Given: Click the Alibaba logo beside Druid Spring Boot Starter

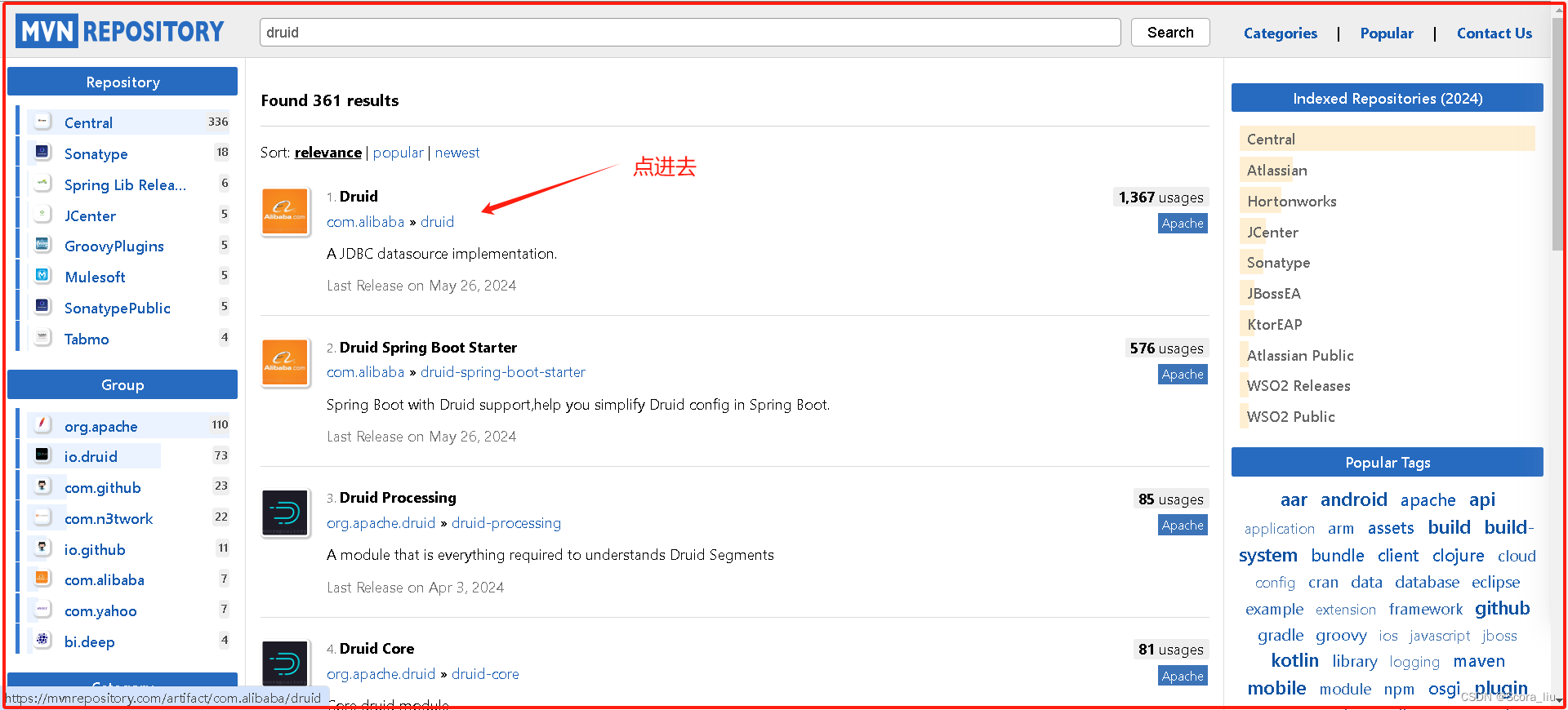Looking at the screenshot, I should coord(285,362).
